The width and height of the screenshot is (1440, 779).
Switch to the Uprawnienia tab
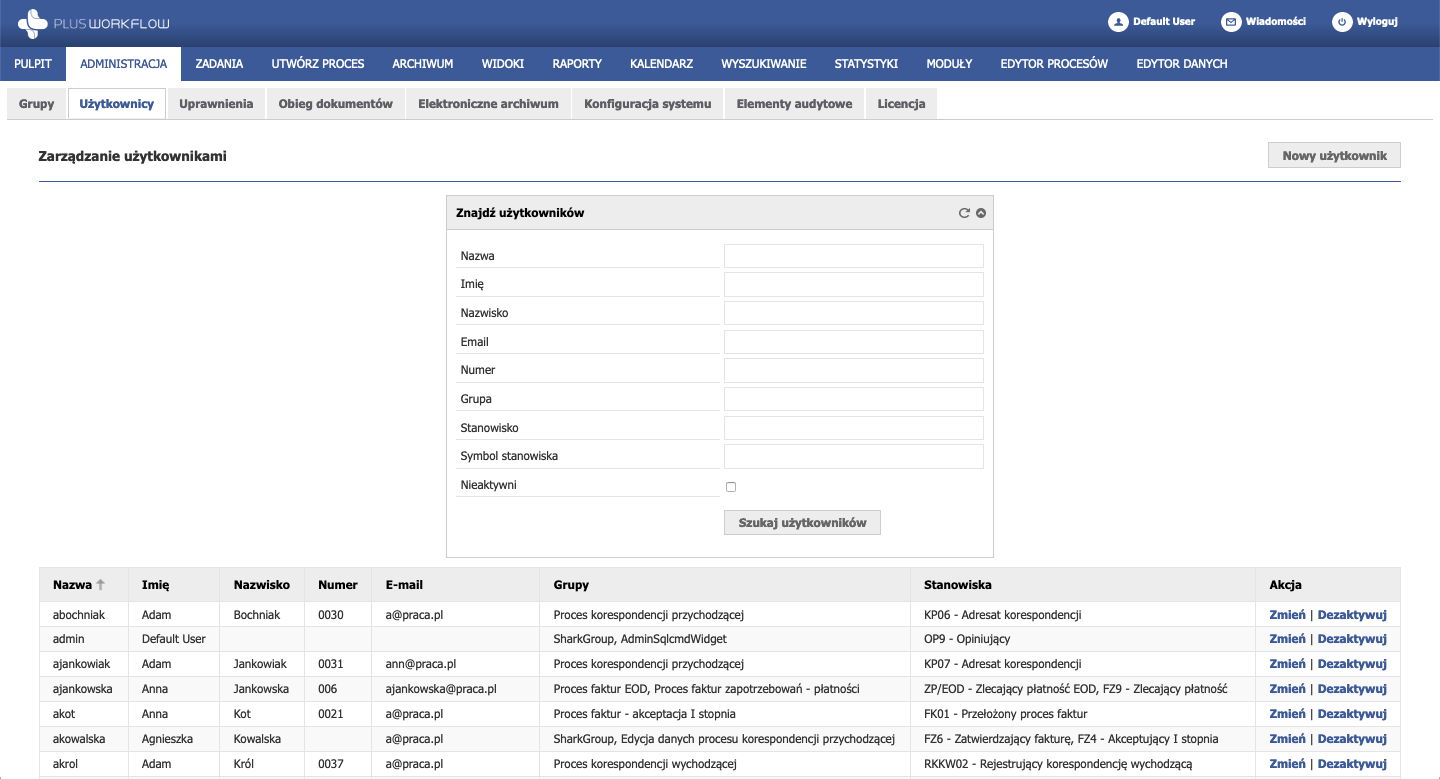pyautogui.click(x=216, y=104)
